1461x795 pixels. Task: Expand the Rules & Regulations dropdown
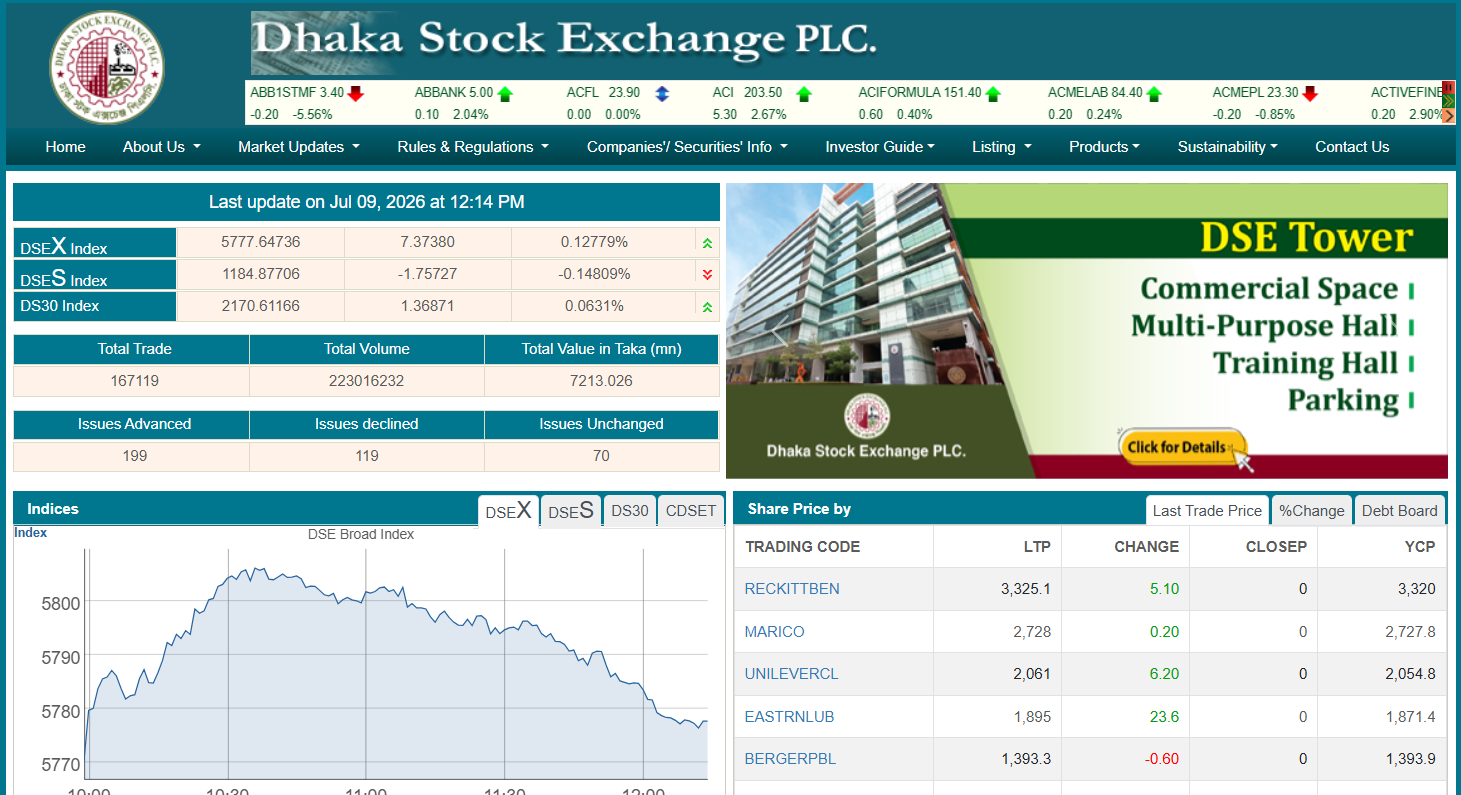(473, 147)
